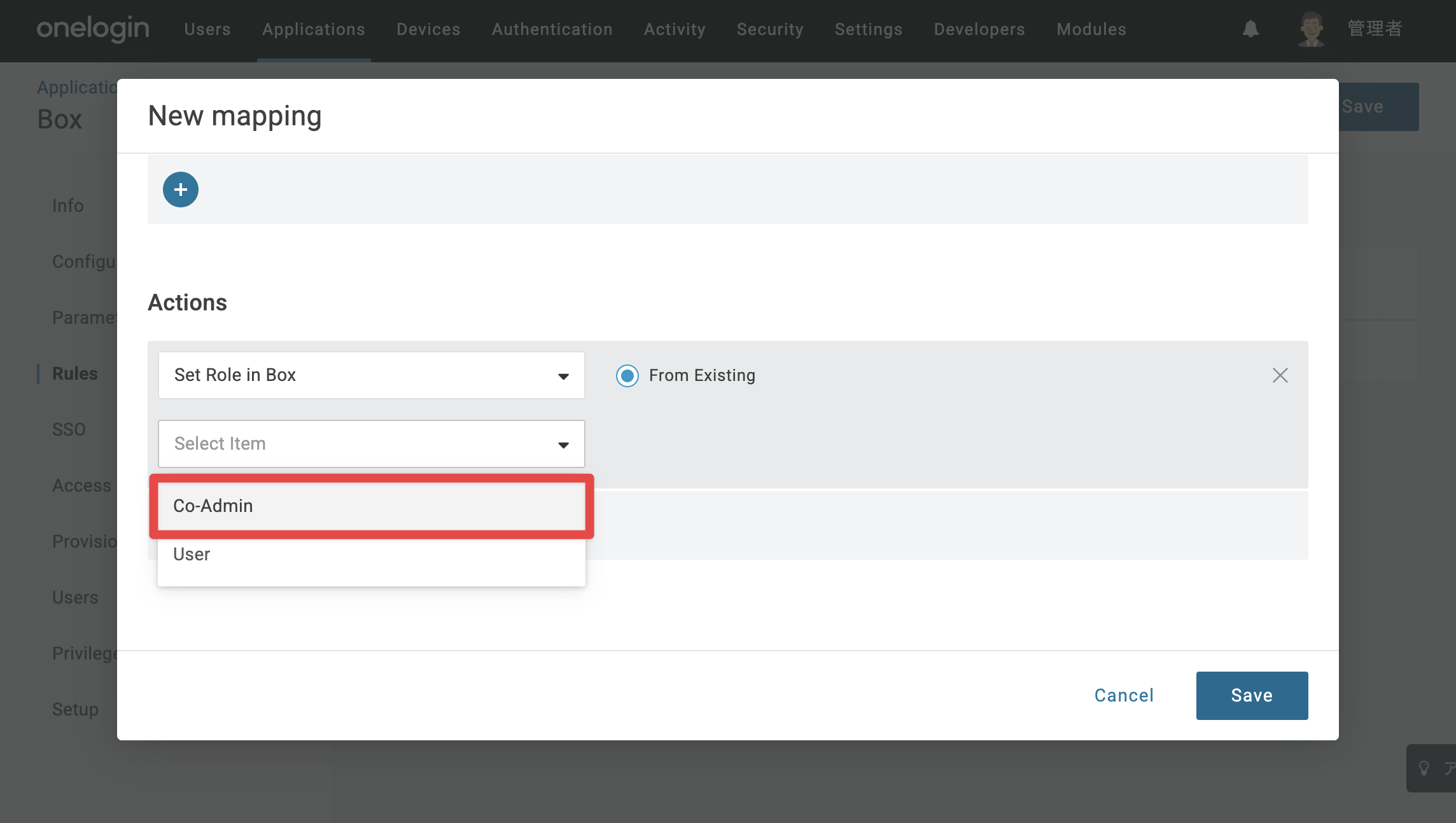Remove the Set Role in Box action
1456x823 pixels.
(1280, 375)
